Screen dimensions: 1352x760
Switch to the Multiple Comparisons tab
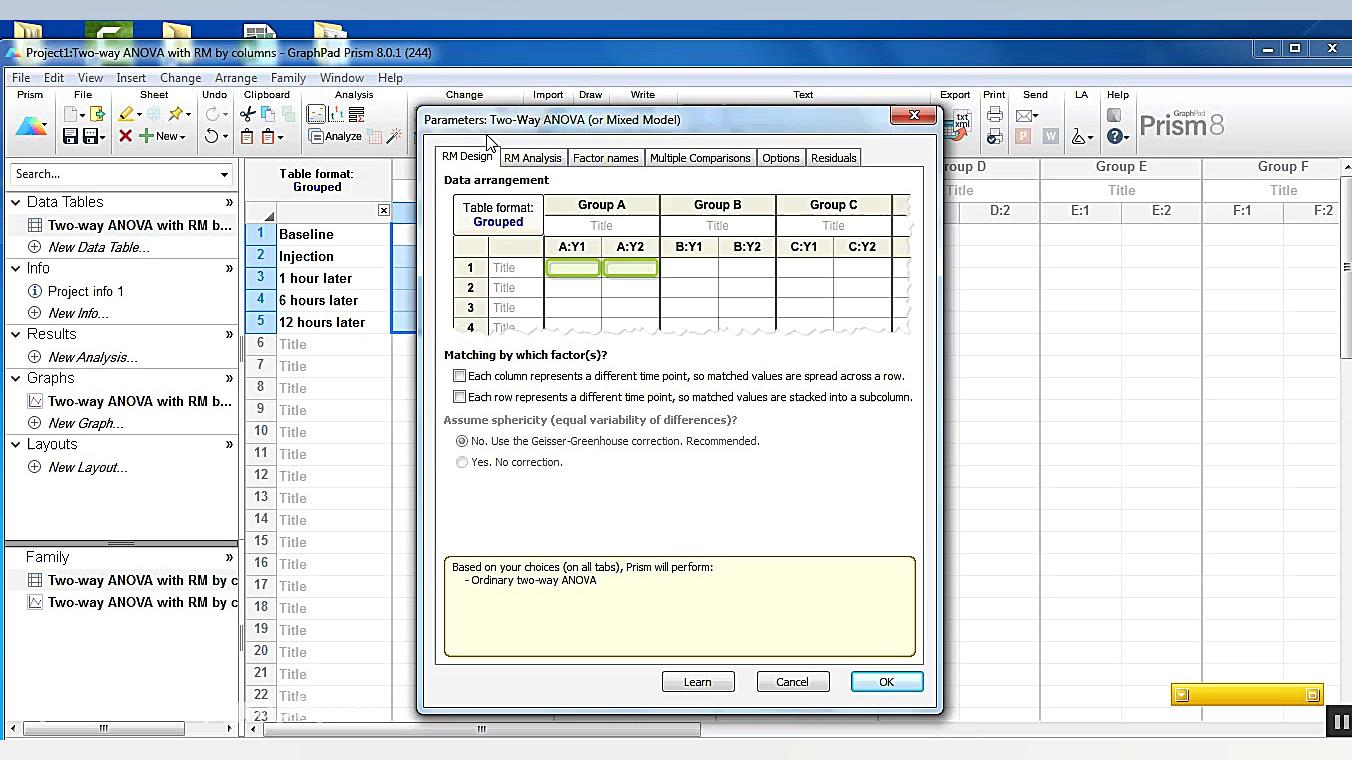700,158
